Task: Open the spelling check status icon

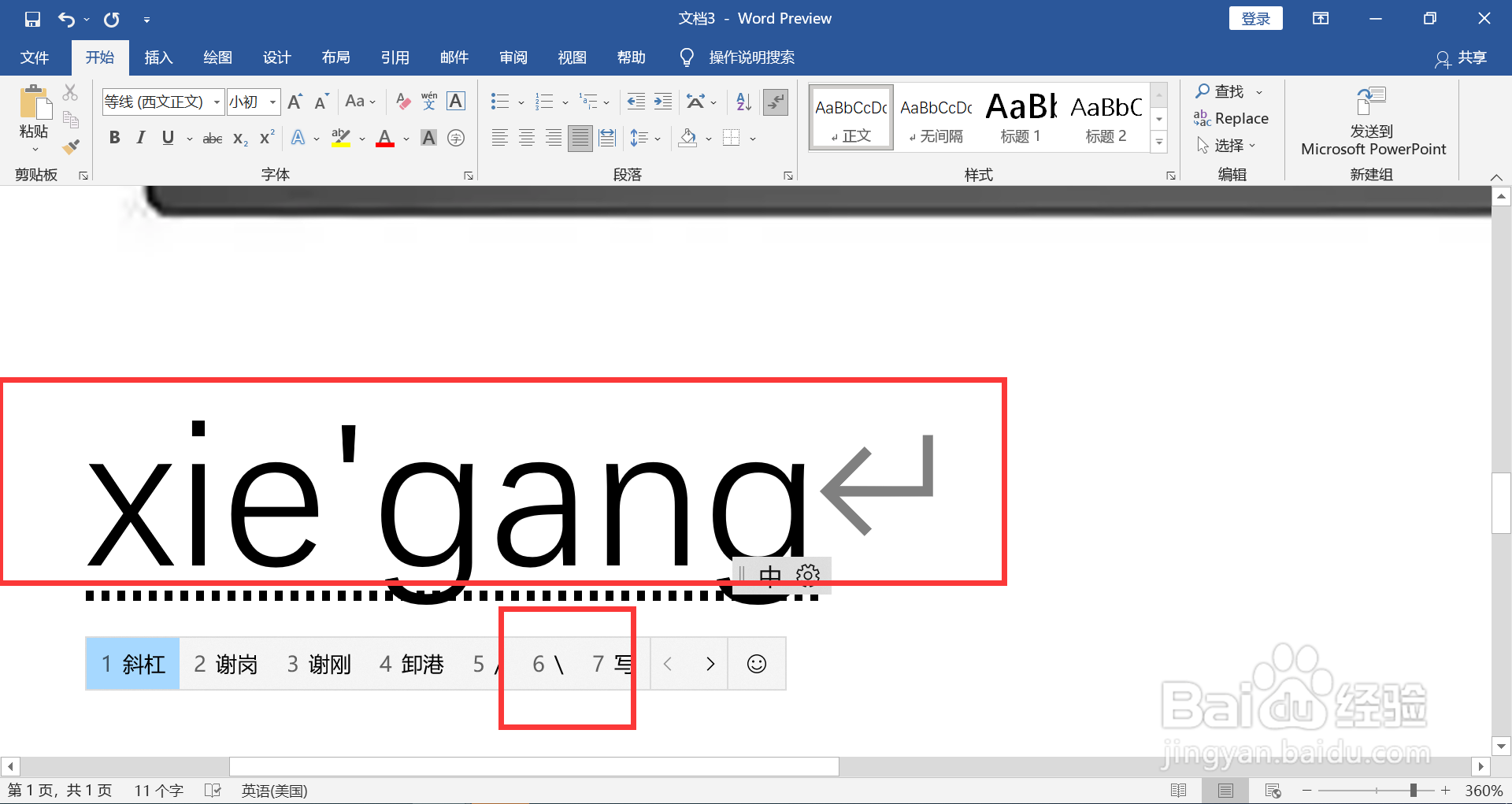Action: [213, 790]
